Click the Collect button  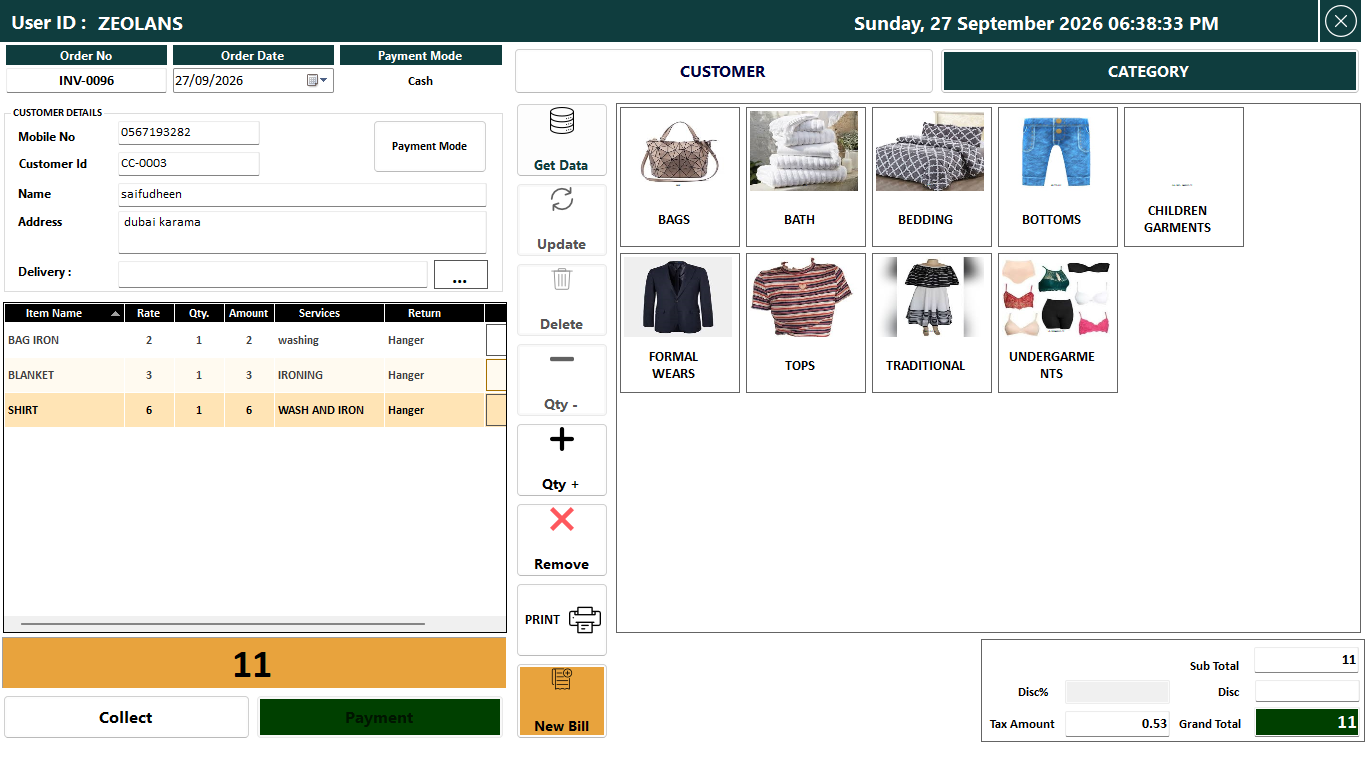pyautogui.click(x=126, y=717)
